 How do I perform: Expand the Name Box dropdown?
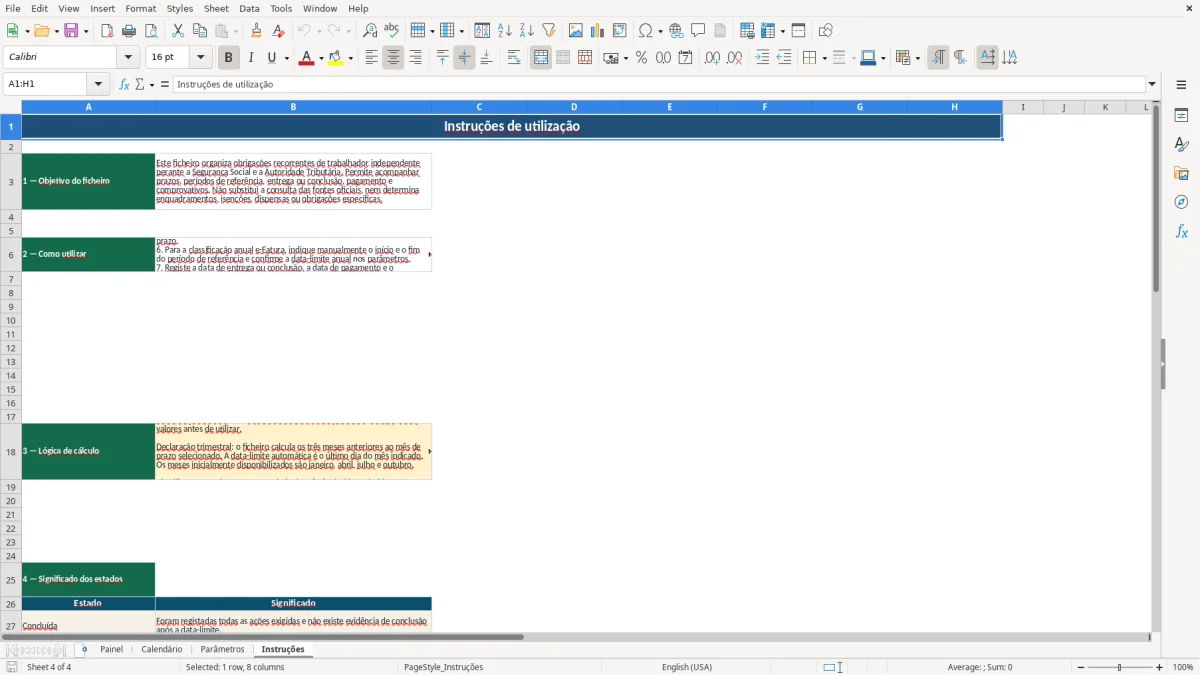tap(98, 85)
